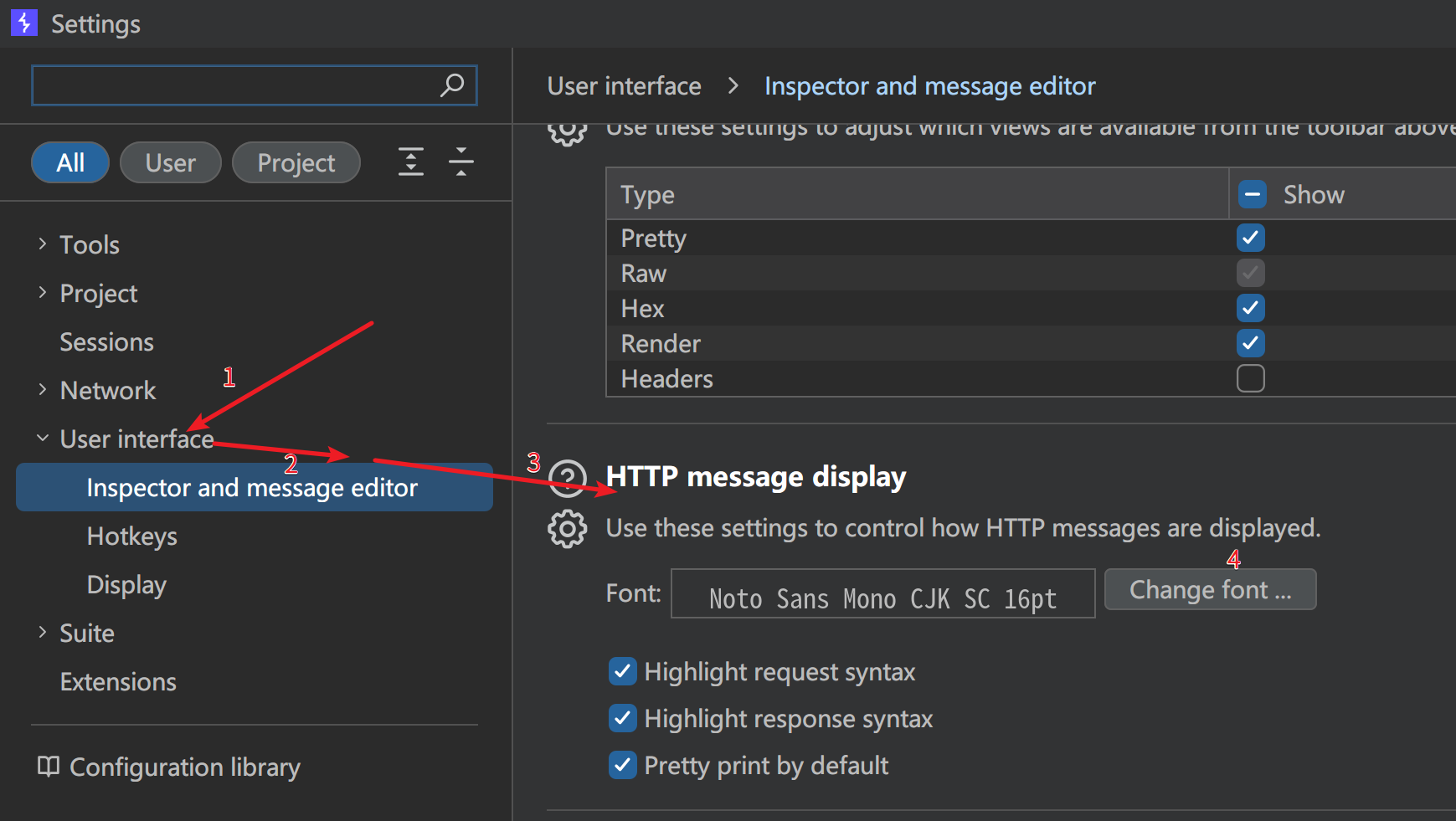Select the All filter tab
The width and height of the screenshot is (1456, 821).
coord(70,162)
